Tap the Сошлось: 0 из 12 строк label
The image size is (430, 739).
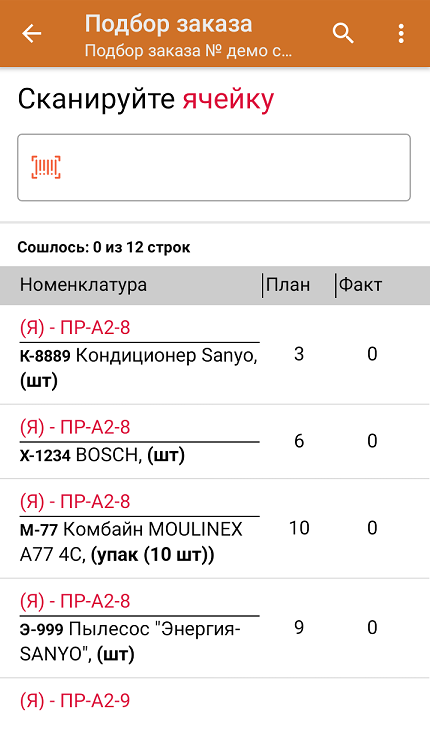coord(104,247)
